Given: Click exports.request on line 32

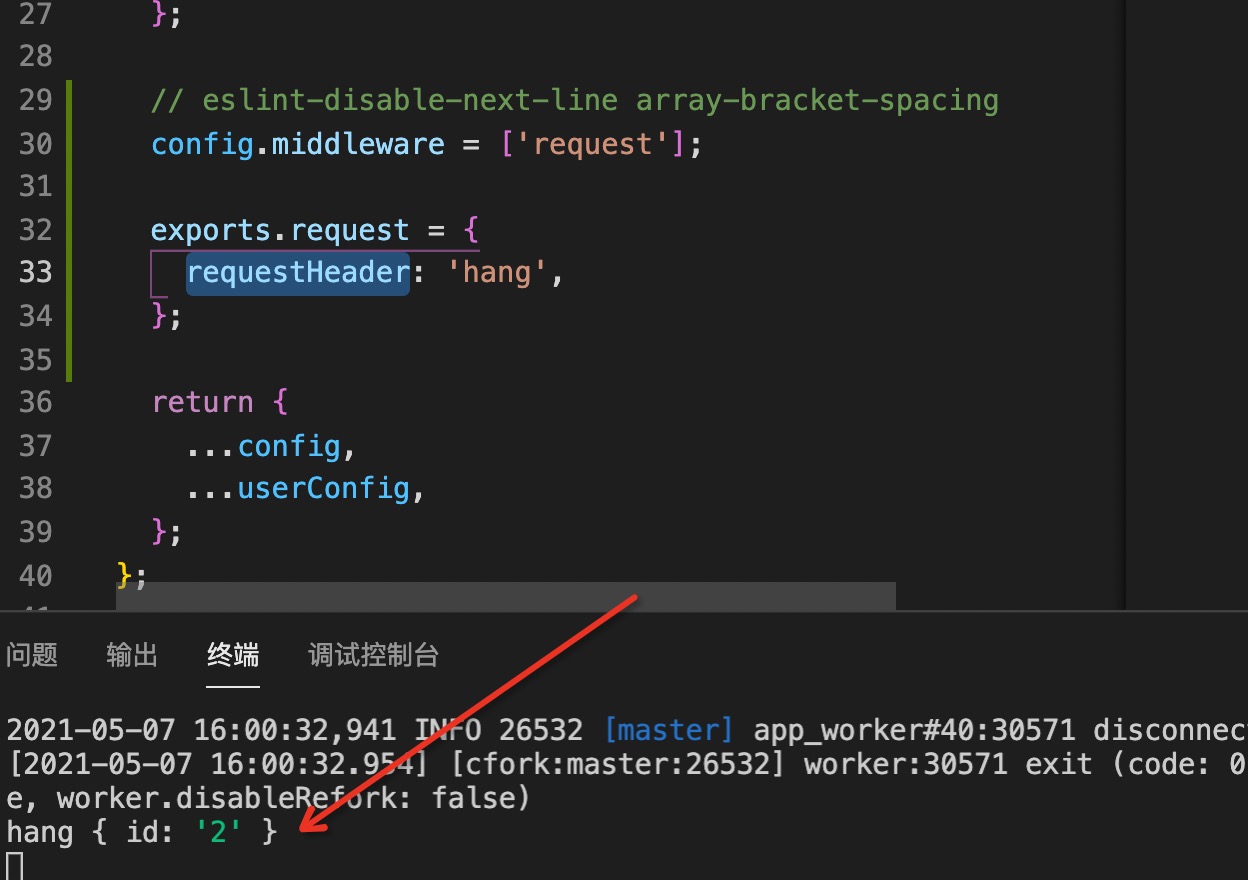Looking at the screenshot, I should click(280, 230).
